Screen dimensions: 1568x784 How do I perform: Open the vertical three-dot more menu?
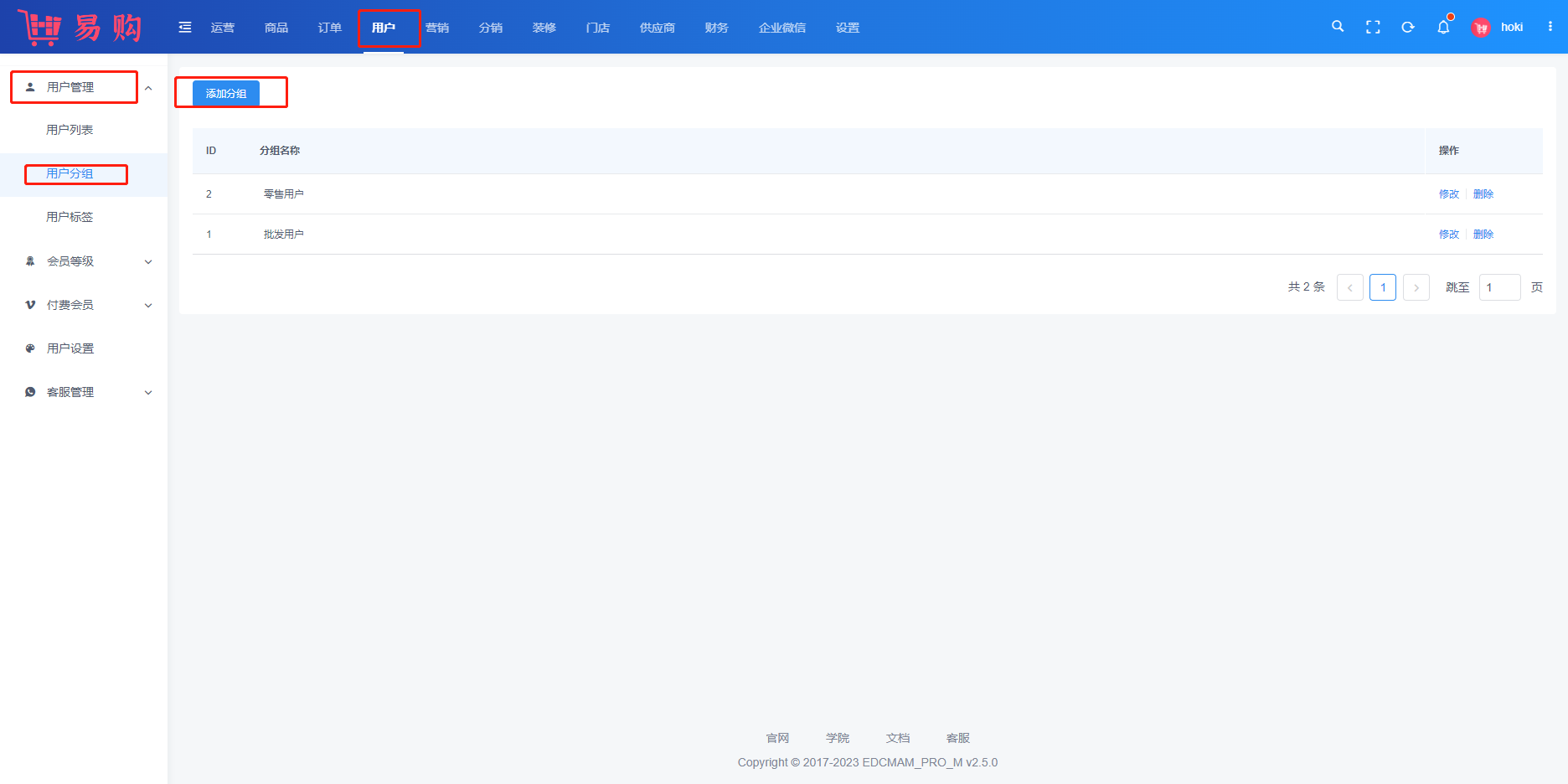(1550, 27)
